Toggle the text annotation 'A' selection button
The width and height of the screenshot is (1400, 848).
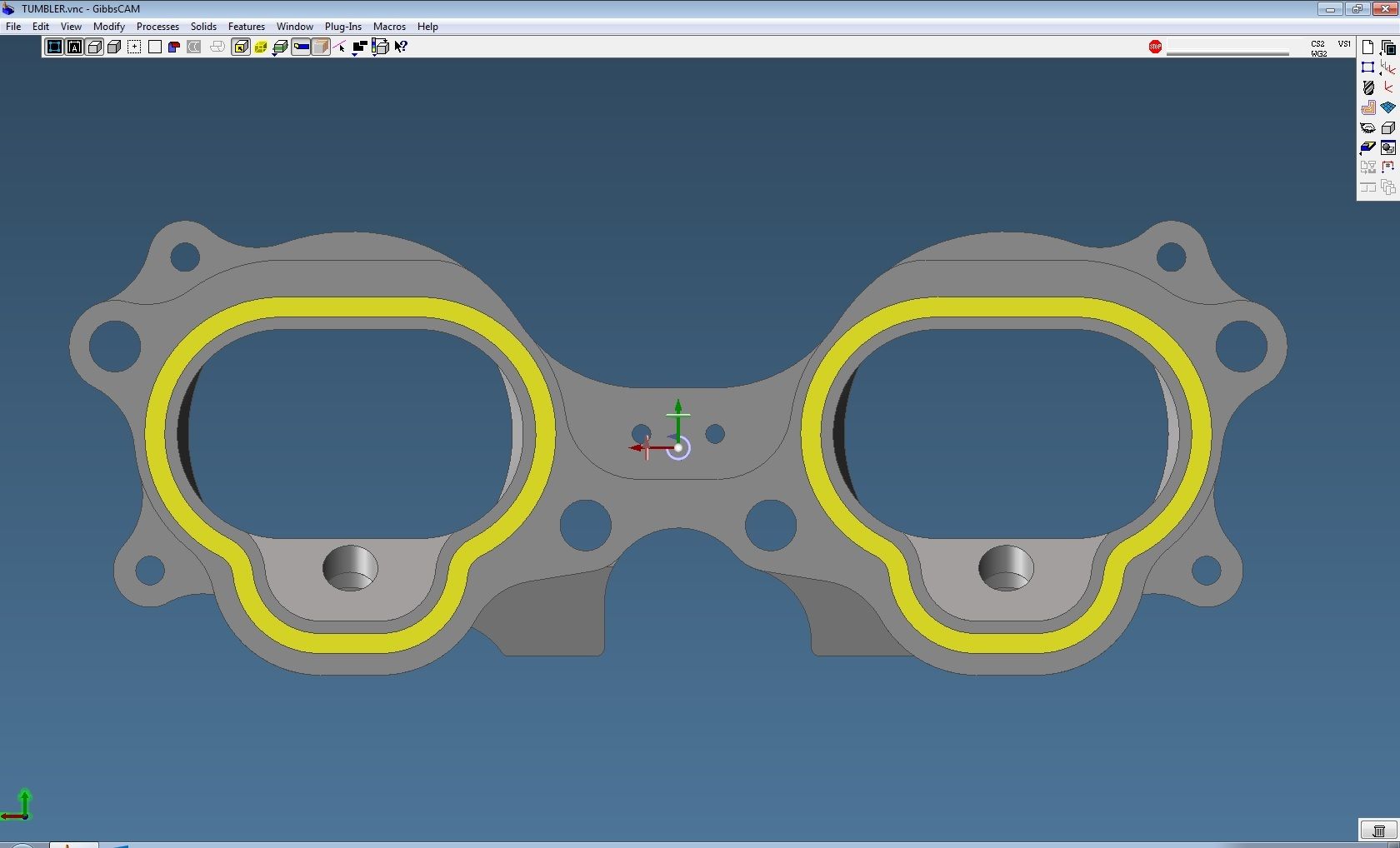point(74,47)
